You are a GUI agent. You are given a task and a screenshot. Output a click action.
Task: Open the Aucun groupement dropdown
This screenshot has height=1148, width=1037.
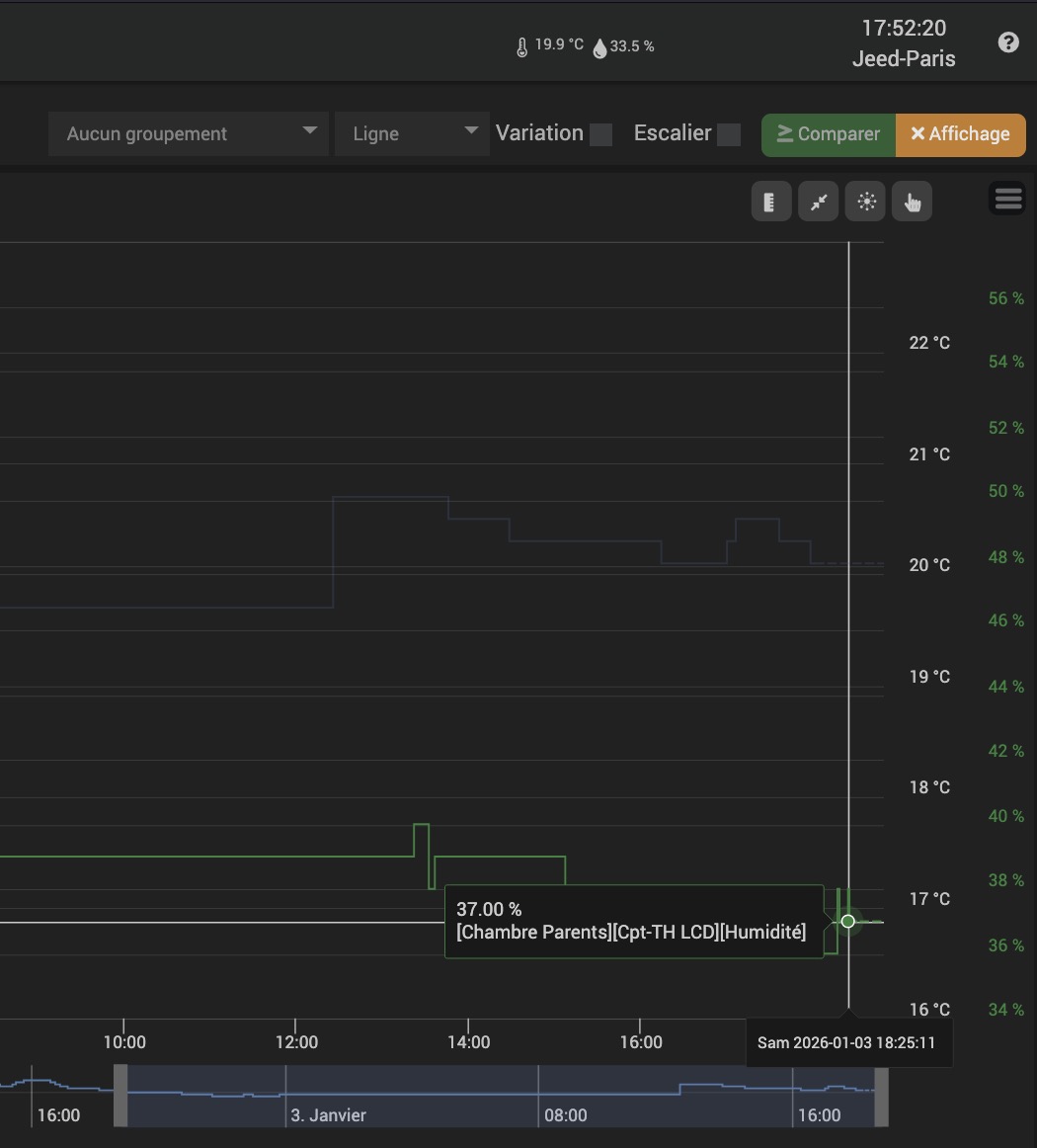(x=188, y=134)
